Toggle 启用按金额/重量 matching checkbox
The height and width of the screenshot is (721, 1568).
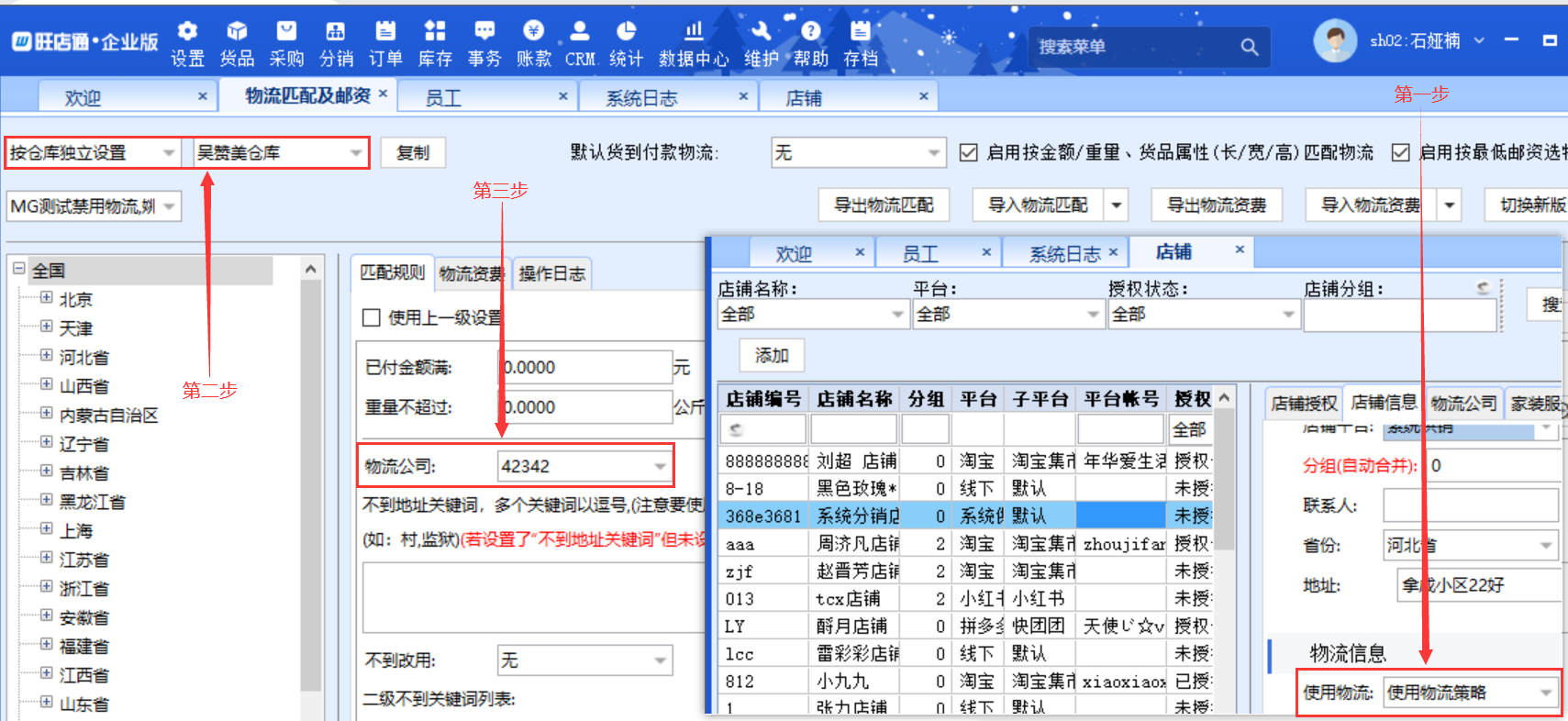point(968,152)
